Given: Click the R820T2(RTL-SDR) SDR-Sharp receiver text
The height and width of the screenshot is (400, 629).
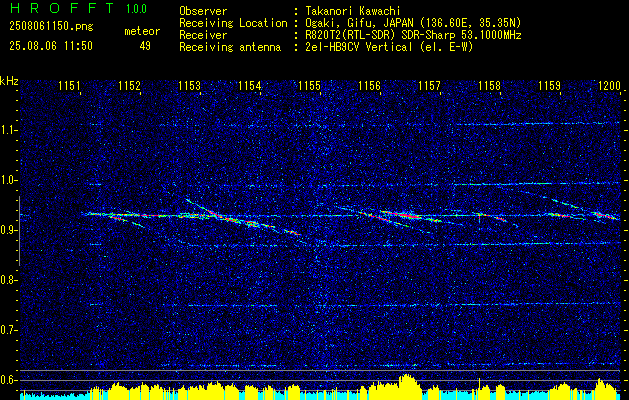Looking at the screenshot, I should pos(414,35).
